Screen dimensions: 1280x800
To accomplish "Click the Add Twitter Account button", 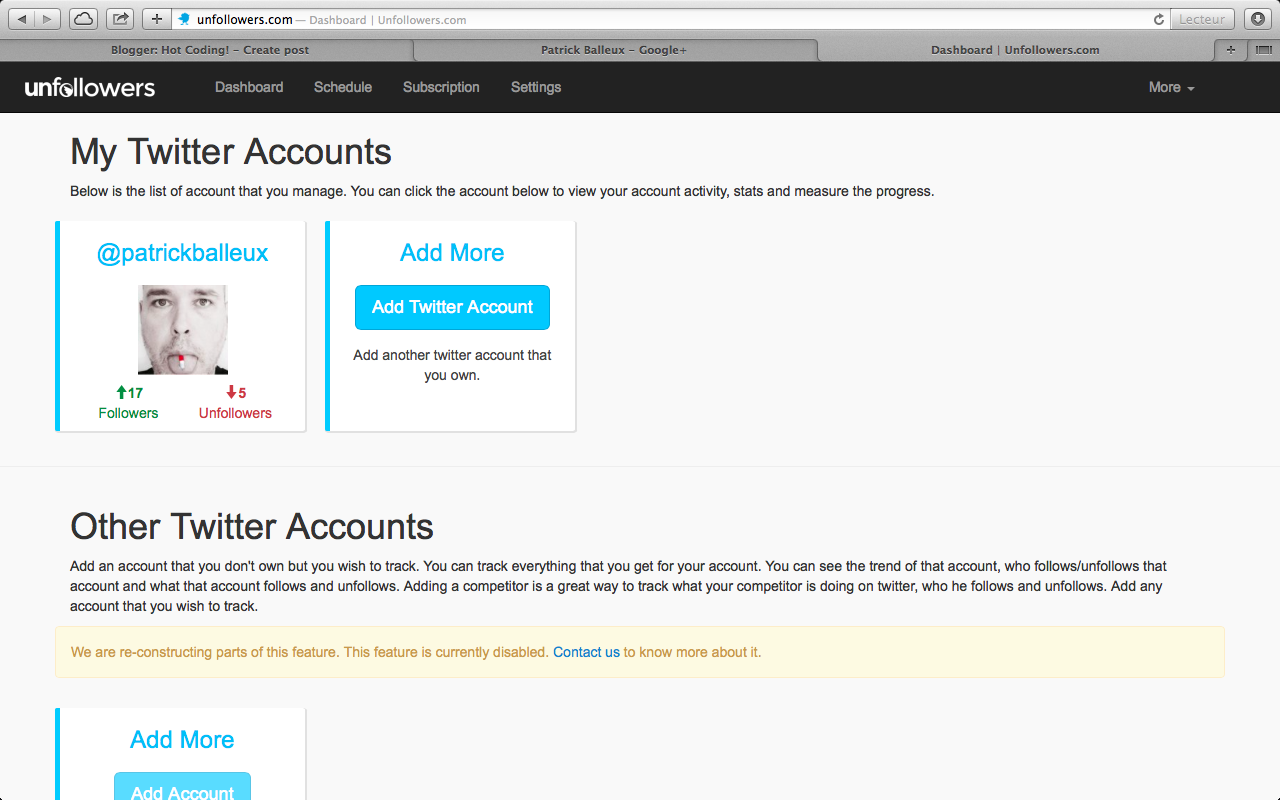I will click(452, 307).
